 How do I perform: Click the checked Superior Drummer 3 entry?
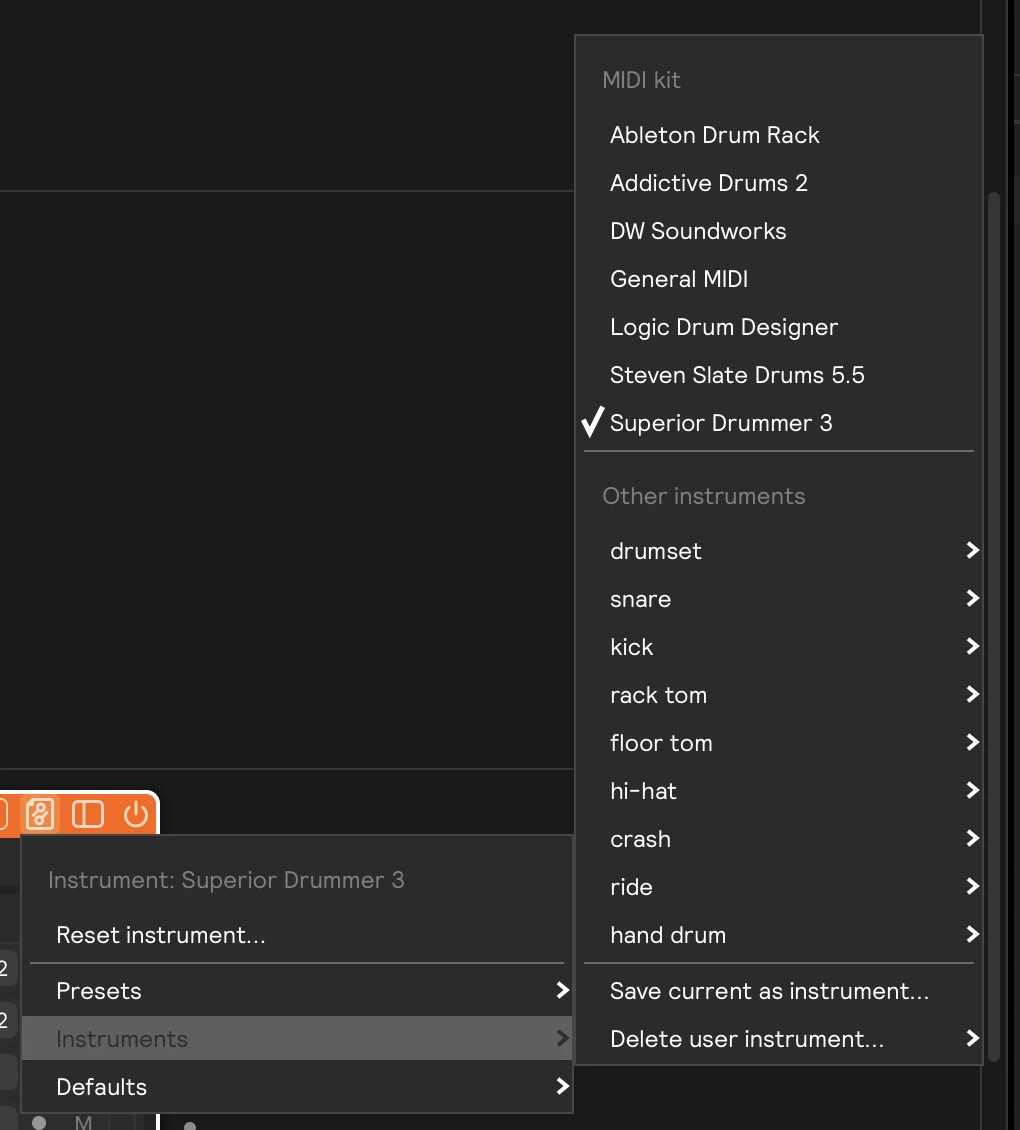pos(779,423)
